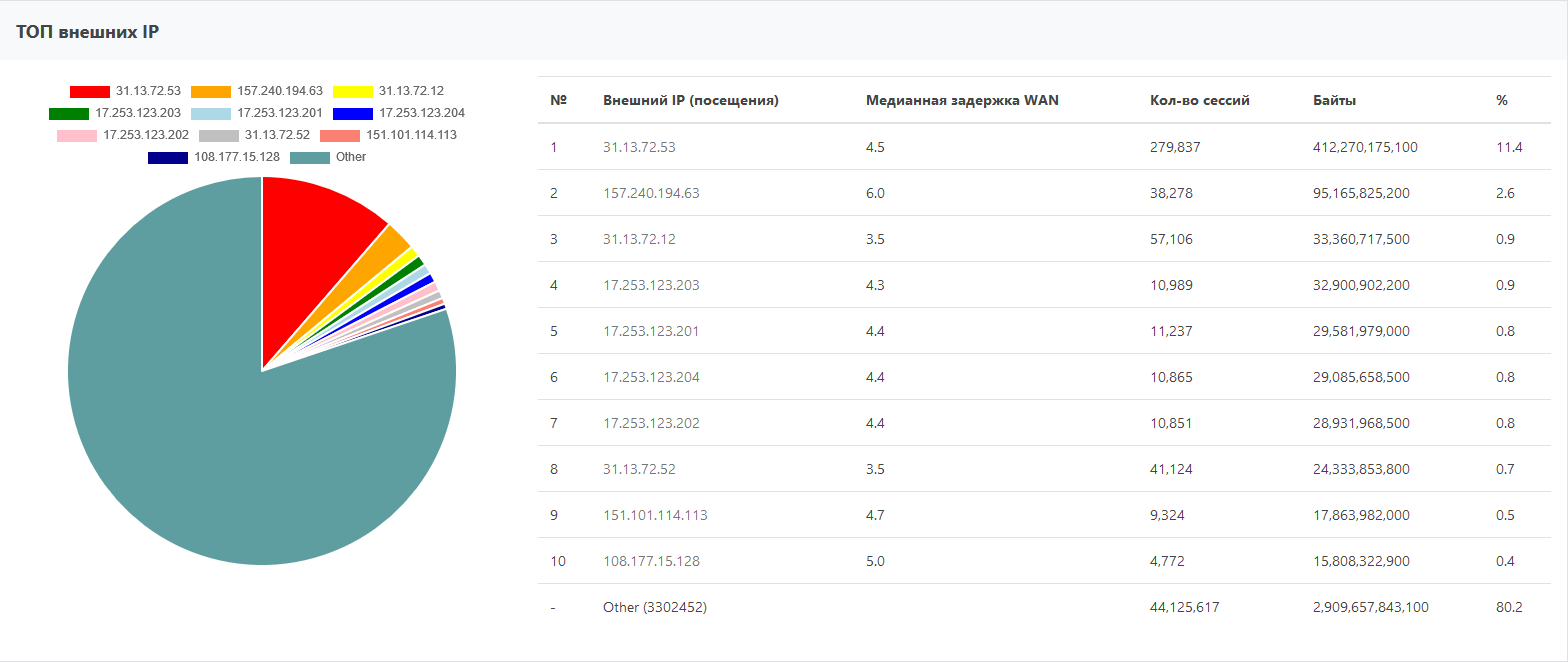Toggle yellow legend swatch for 31.13.72.12

(x=353, y=91)
